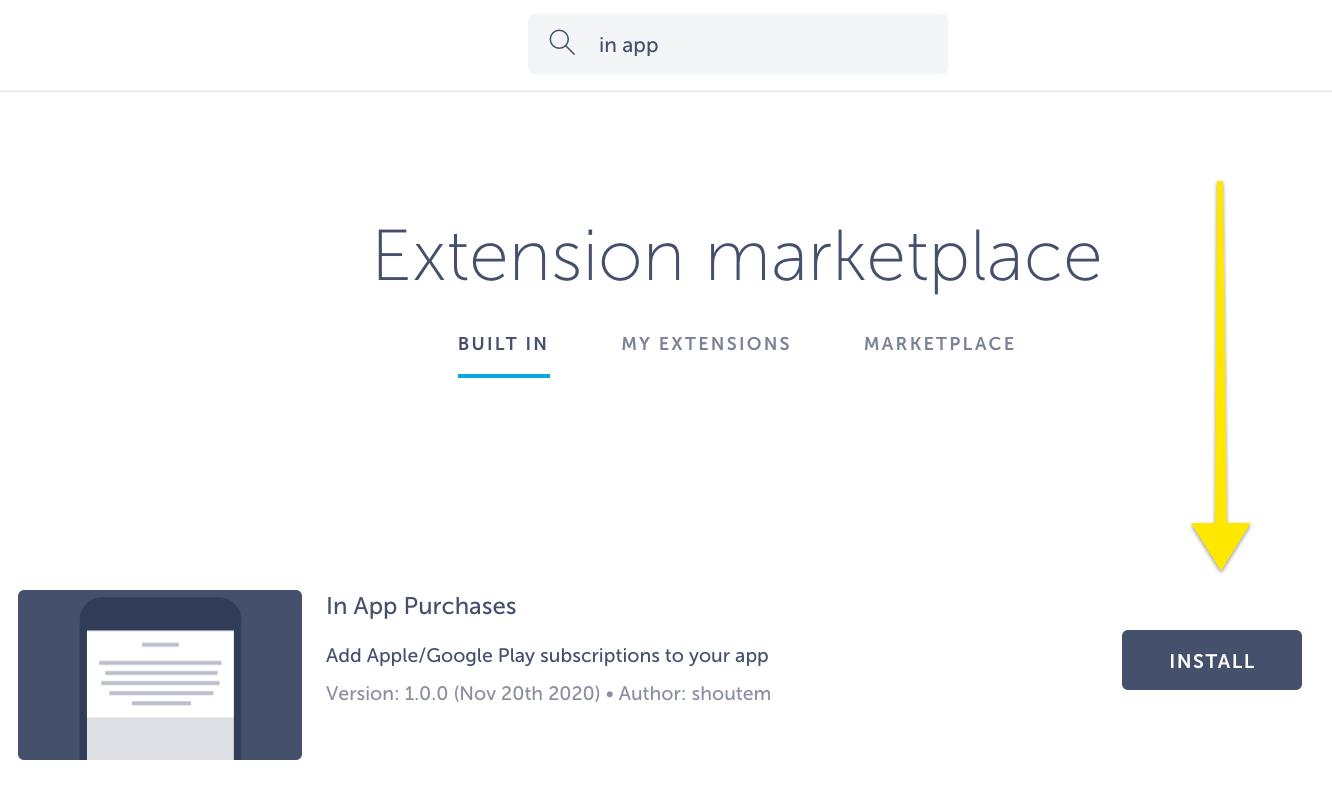Select the BUILT IN tab

point(503,343)
